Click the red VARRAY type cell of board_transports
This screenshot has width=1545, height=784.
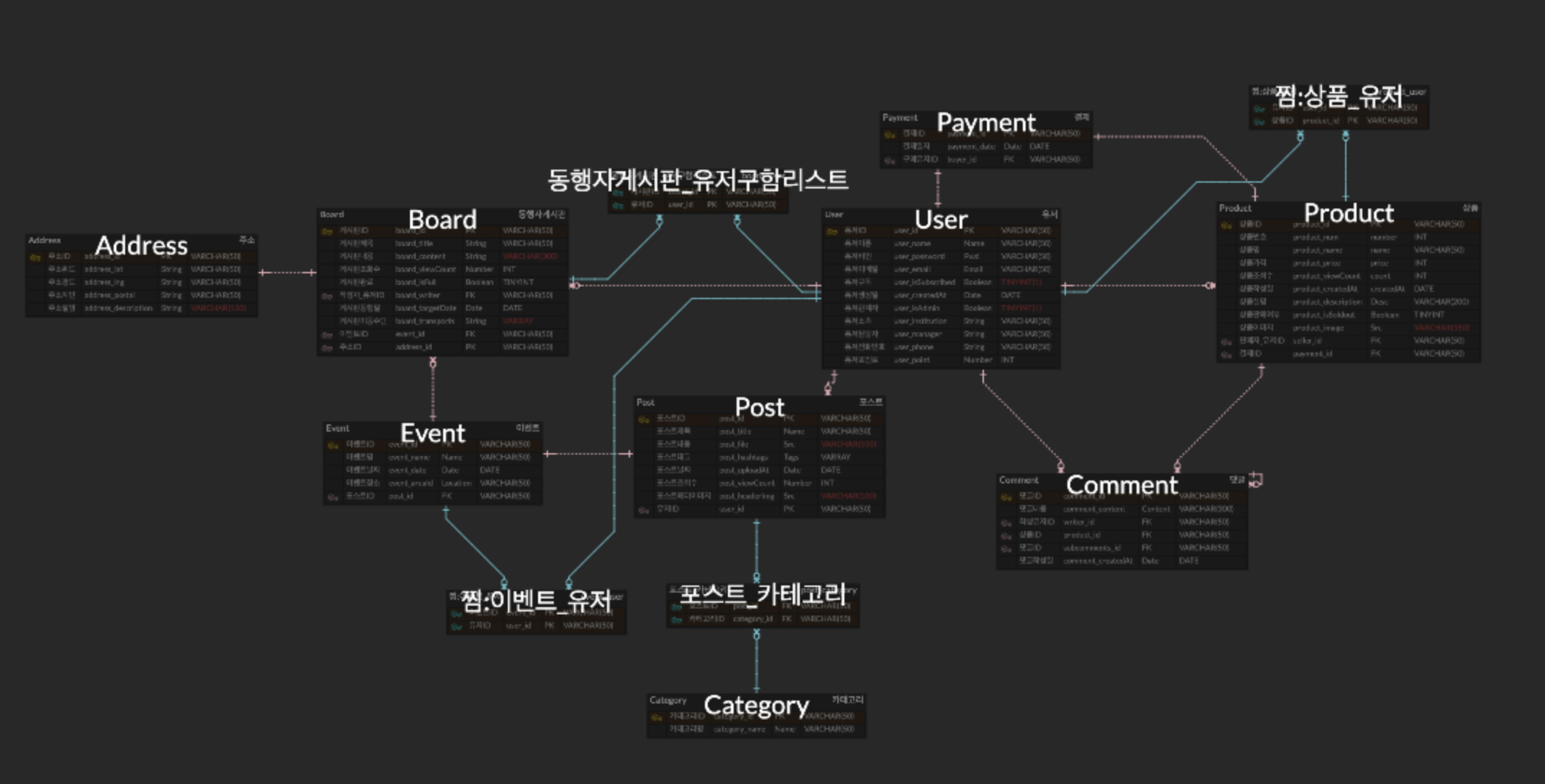518,321
